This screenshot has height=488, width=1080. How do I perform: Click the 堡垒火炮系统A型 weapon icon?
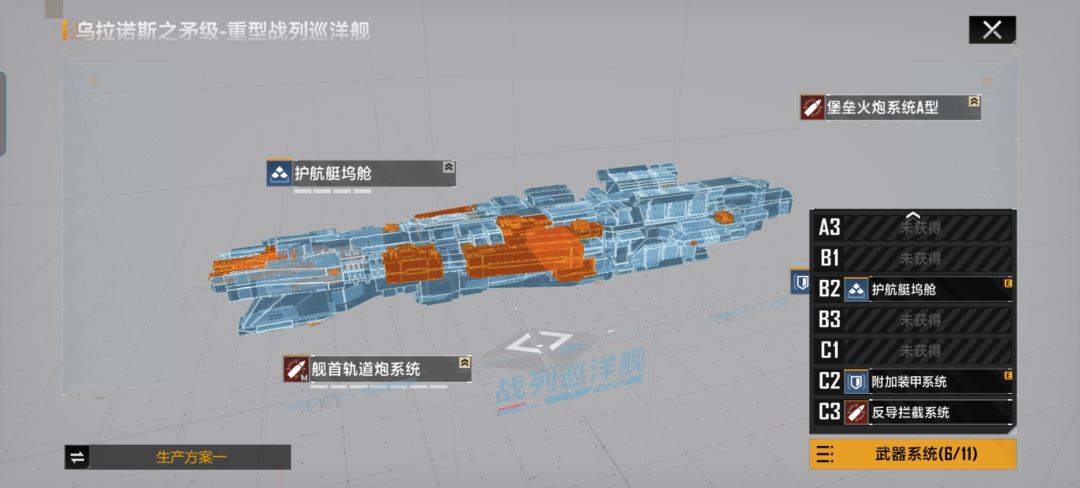812,107
